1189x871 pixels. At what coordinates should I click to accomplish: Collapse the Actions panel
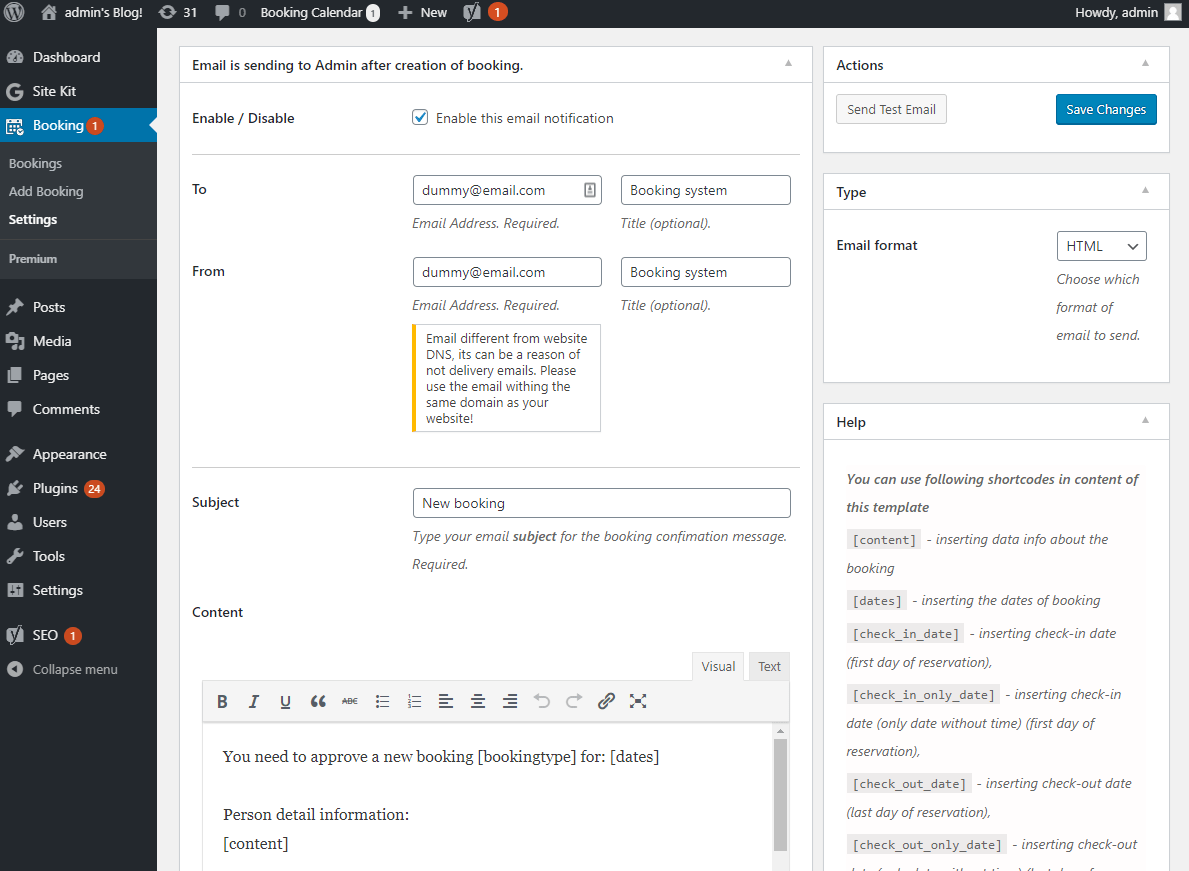coord(1145,64)
